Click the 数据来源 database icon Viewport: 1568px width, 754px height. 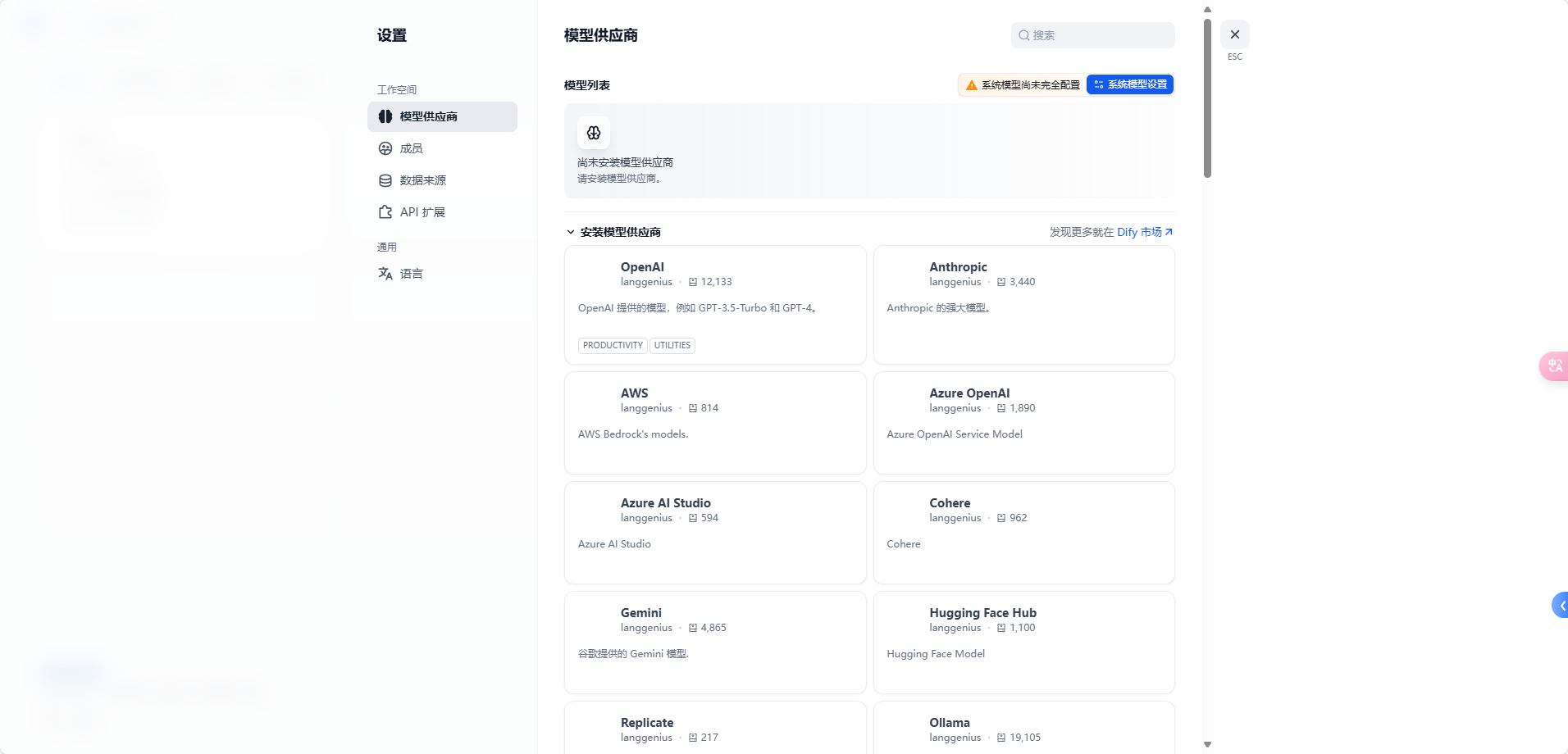click(x=385, y=180)
